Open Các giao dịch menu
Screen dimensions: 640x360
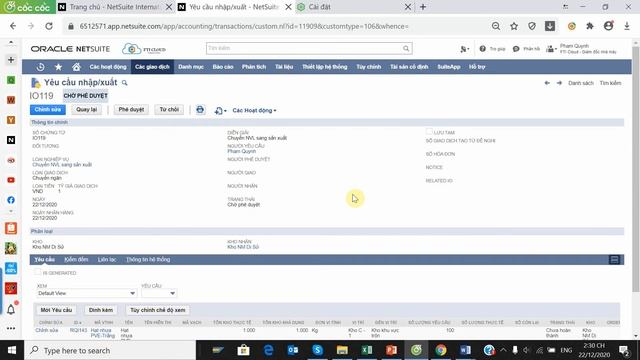click(x=152, y=67)
